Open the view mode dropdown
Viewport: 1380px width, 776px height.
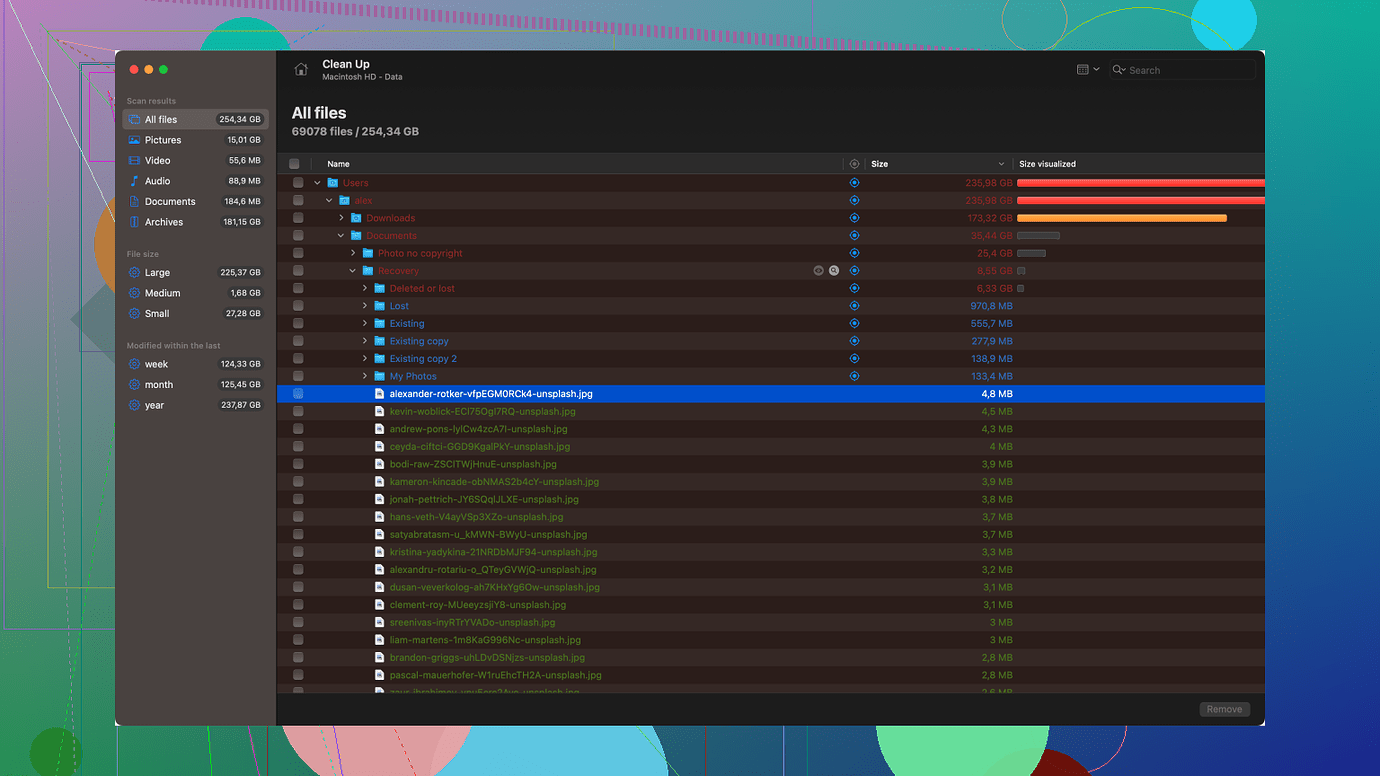(x=1088, y=70)
